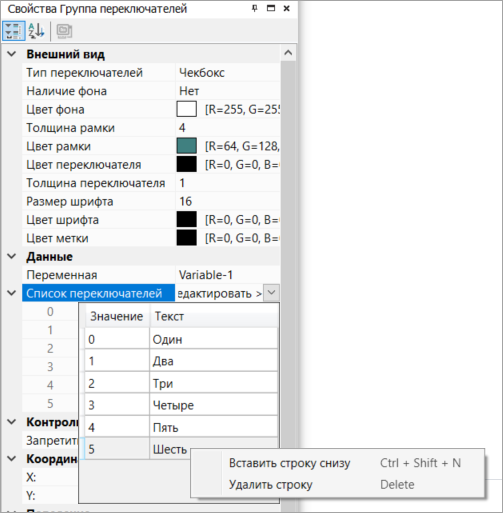Sort properties alphabetically with A-Z icon
Image resolution: width=503 pixels, height=513 pixels.
[36, 31]
